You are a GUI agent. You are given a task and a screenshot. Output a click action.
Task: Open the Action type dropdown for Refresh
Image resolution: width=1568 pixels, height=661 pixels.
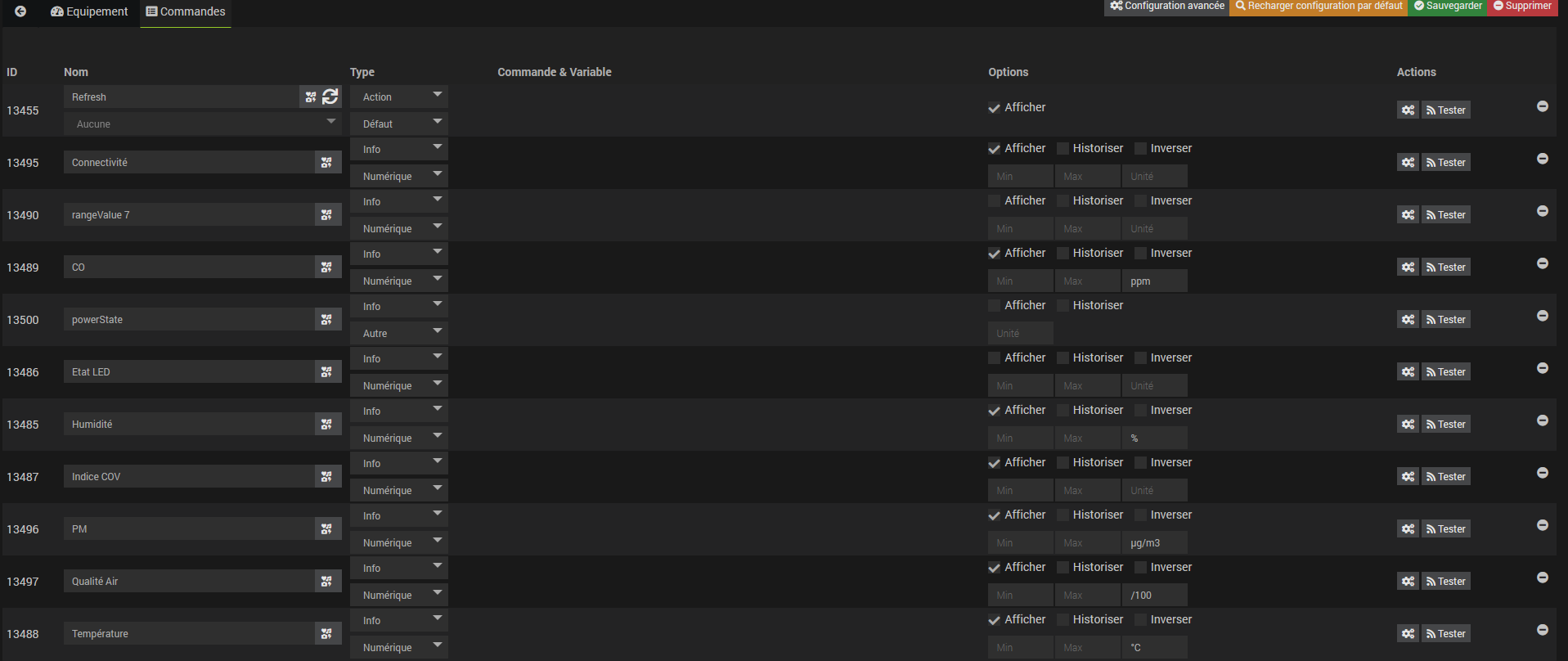tap(399, 97)
